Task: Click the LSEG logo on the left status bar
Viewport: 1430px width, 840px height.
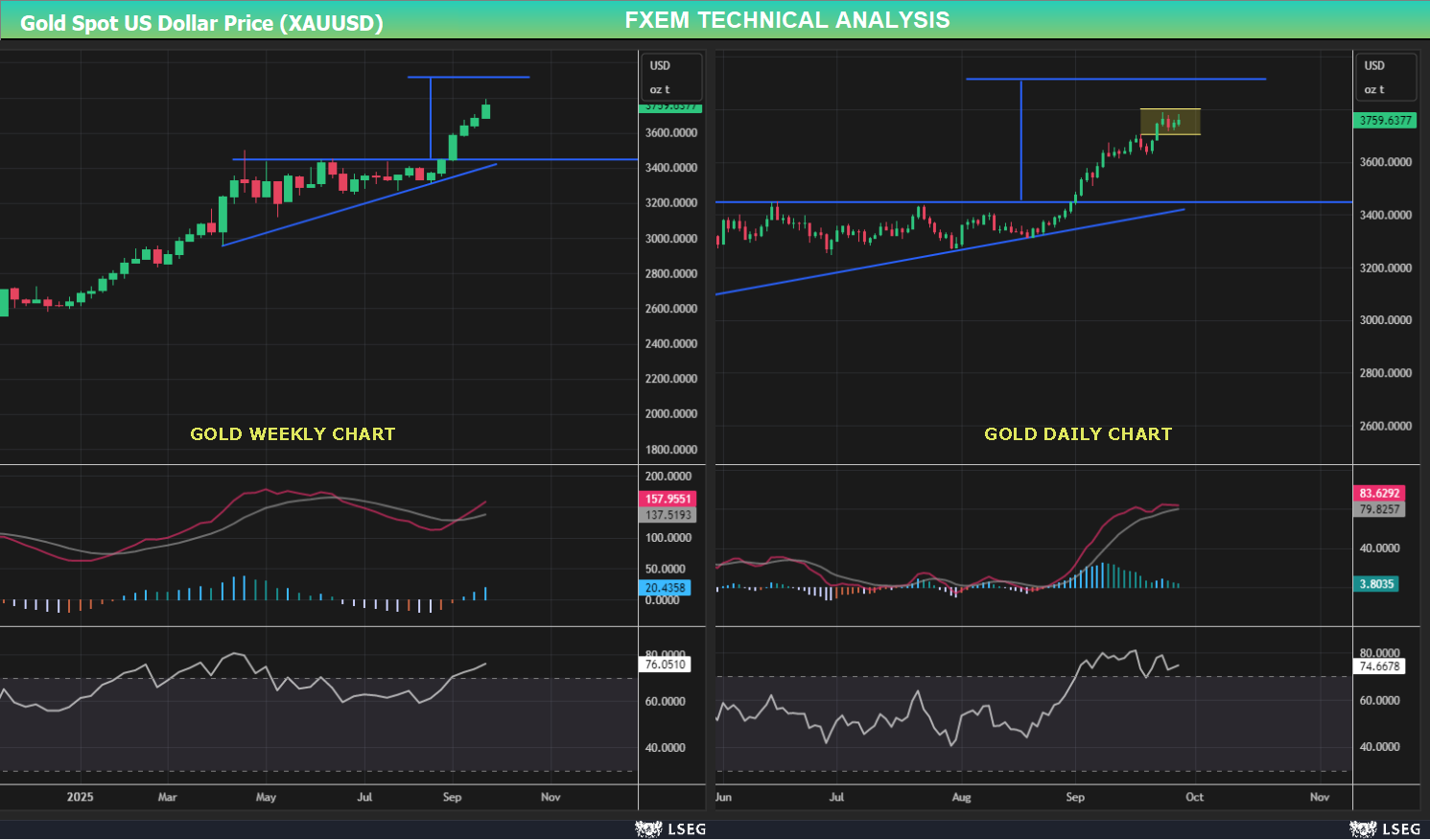Action: point(669,827)
